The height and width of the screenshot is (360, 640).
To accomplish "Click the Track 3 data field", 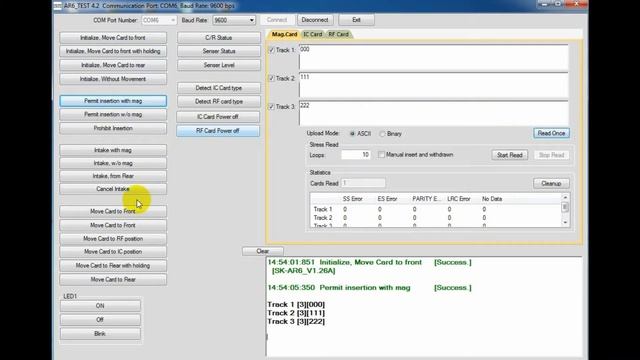I will [x=433, y=113].
